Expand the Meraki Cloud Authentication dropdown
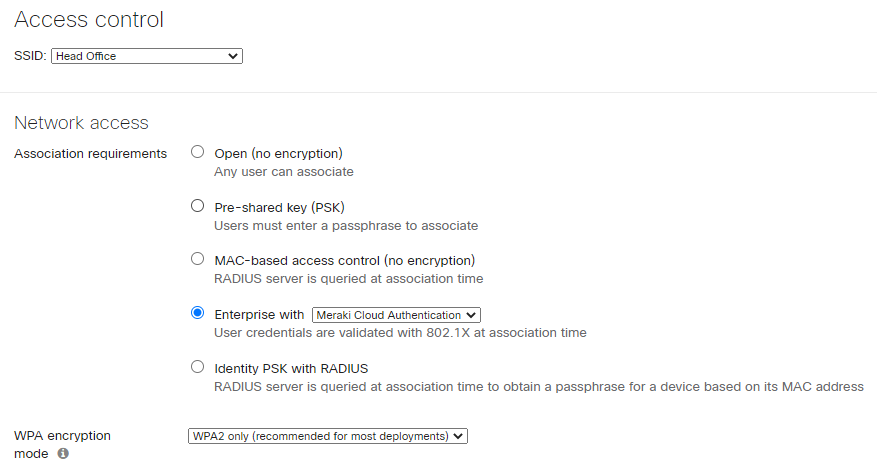 397,315
